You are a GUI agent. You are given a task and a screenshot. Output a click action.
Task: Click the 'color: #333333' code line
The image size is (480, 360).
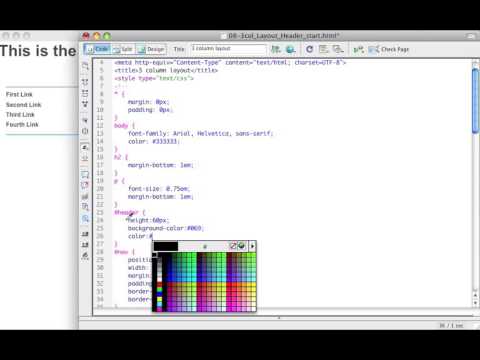154,142
